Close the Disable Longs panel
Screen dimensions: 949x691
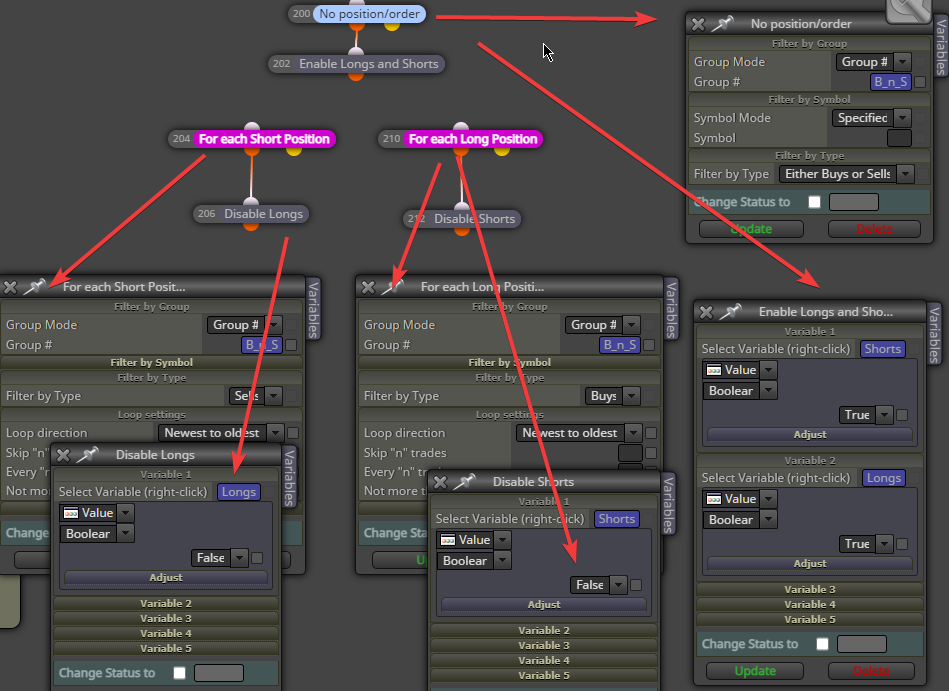pyautogui.click(x=63, y=454)
